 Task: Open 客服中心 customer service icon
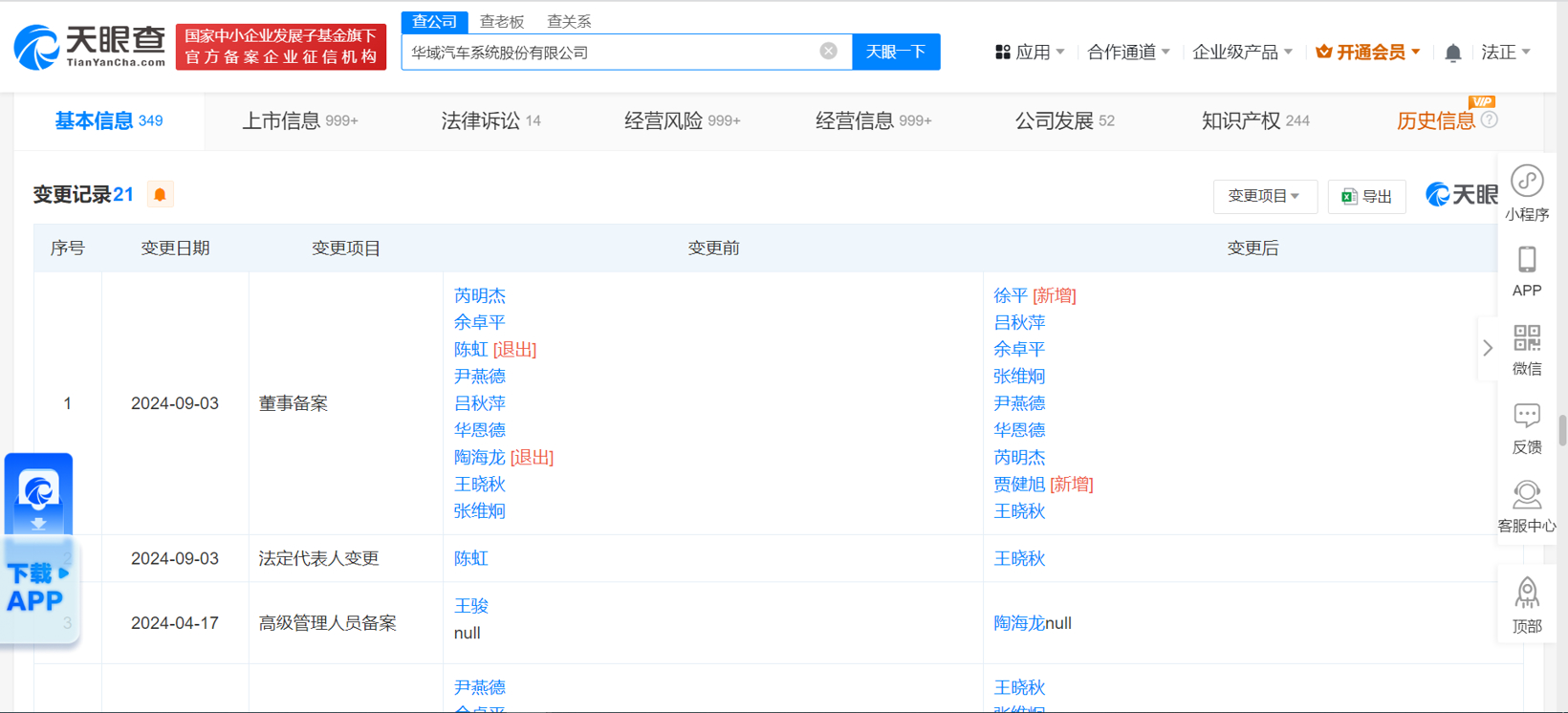tap(1526, 496)
